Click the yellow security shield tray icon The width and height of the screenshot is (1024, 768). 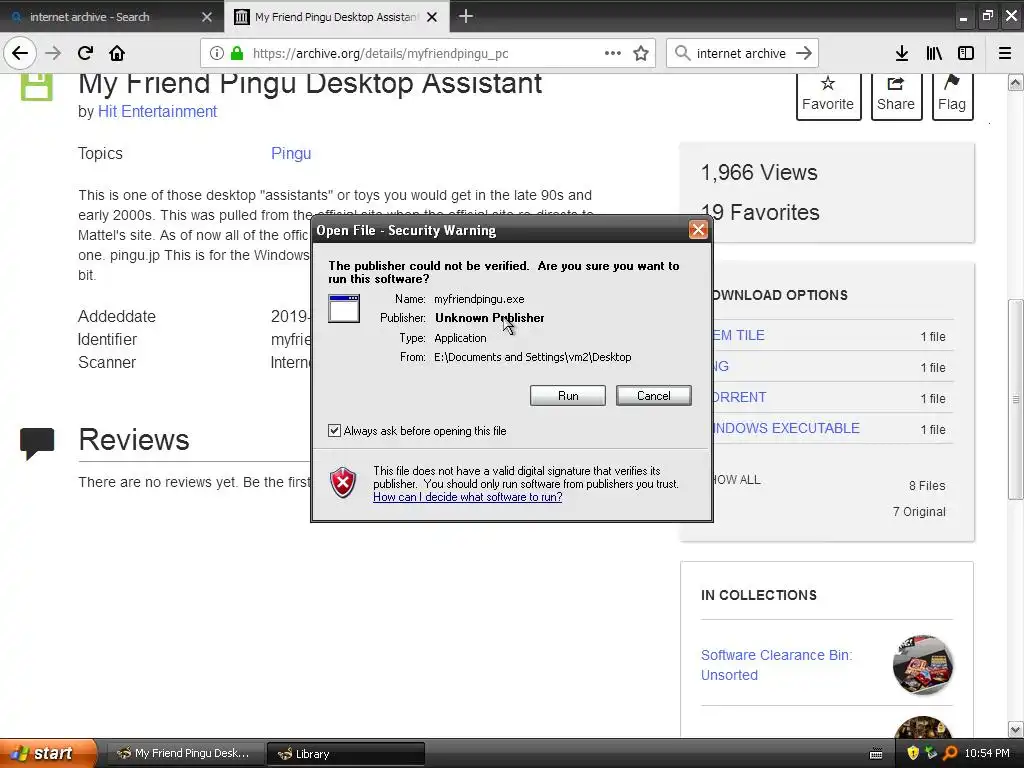coord(913,754)
